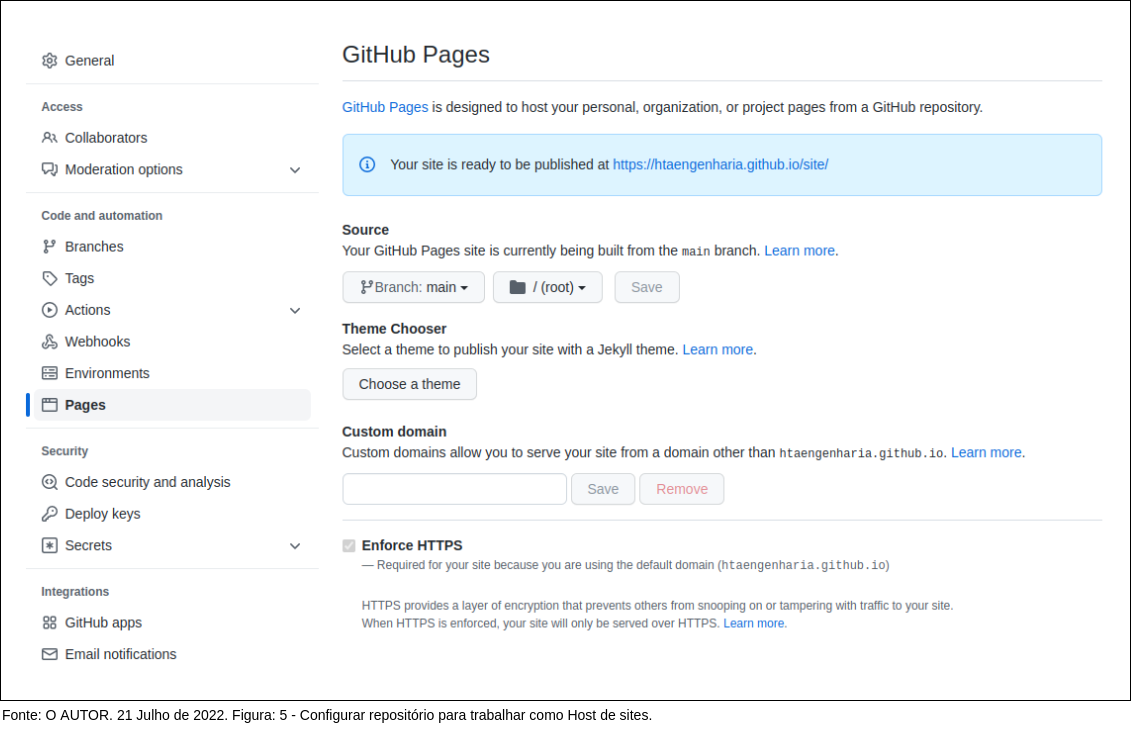This screenshot has width=1131, height=731.
Task: Click the custom domain text field
Action: pyautogui.click(x=454, y=489)
